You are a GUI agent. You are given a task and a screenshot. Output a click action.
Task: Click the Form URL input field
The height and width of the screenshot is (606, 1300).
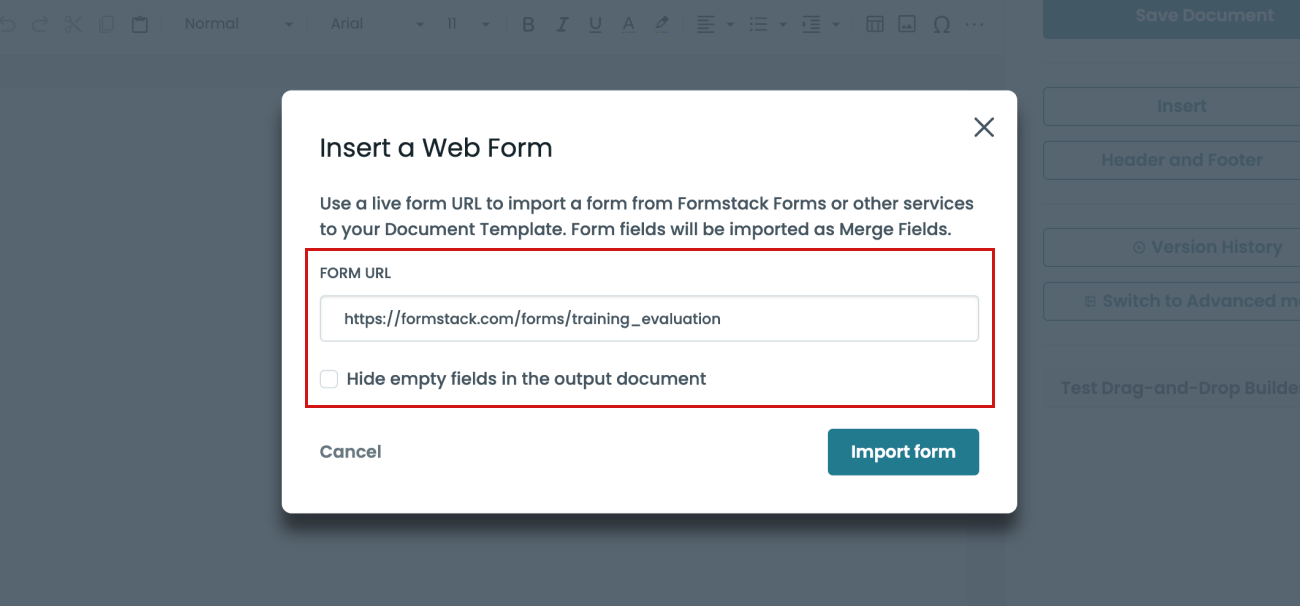coord(649,319)
